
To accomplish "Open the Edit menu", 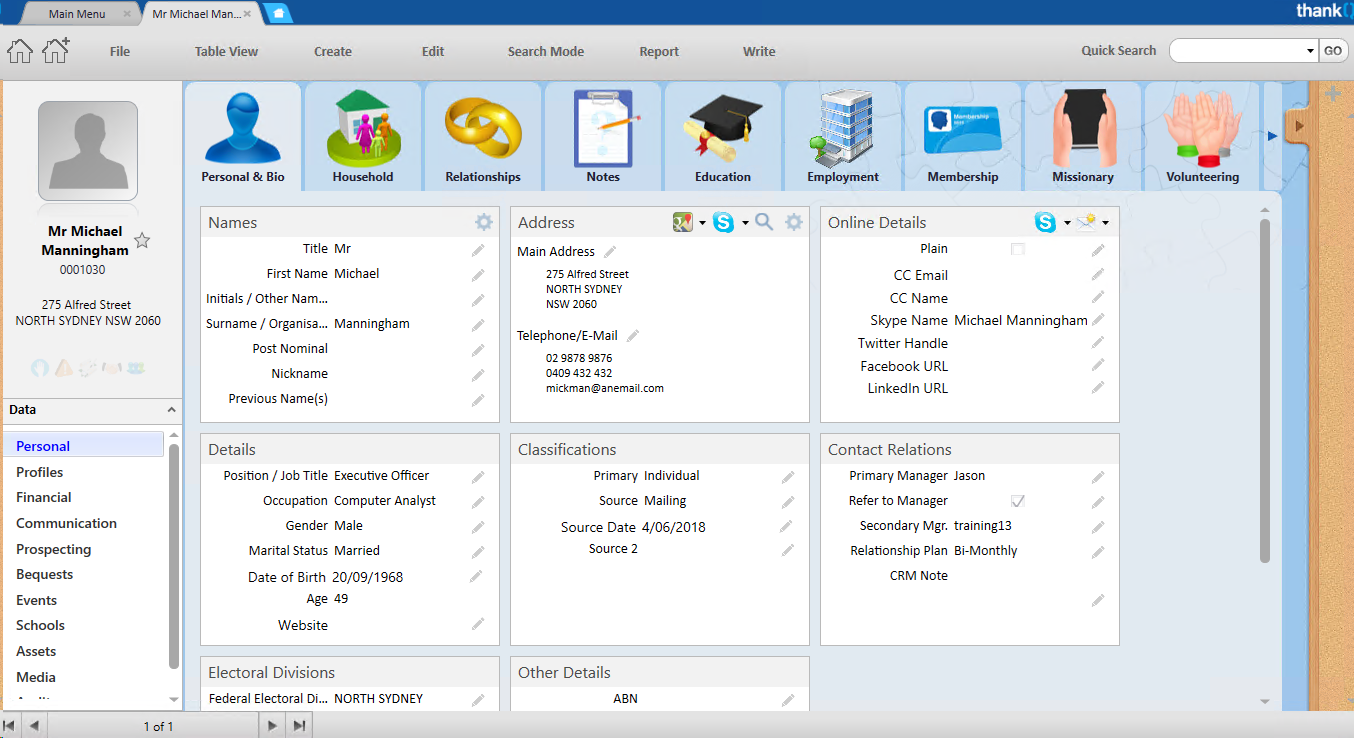I will 433,51.
